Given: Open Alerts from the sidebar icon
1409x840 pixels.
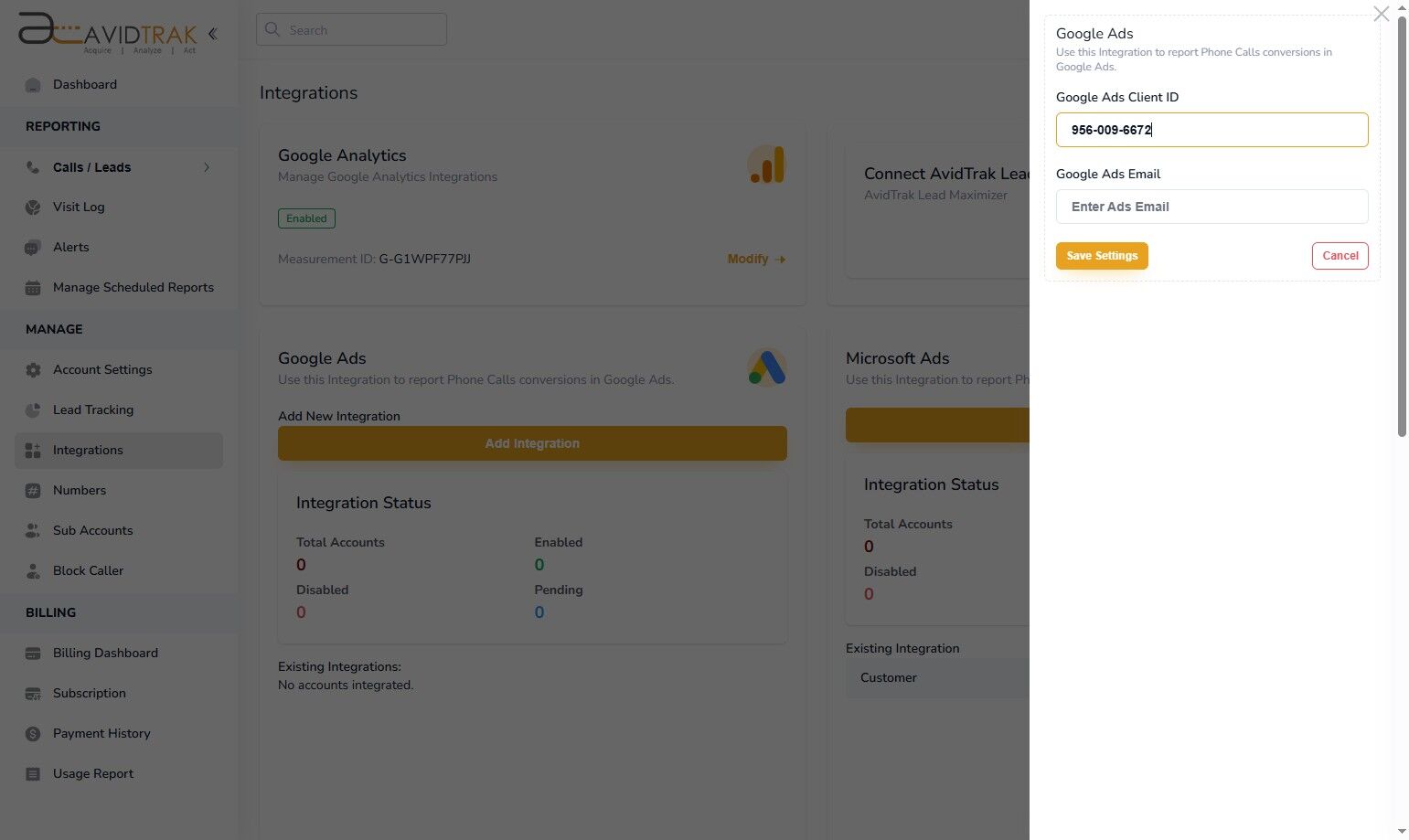Looking at the screenshot, I should [x=33, y=247].
